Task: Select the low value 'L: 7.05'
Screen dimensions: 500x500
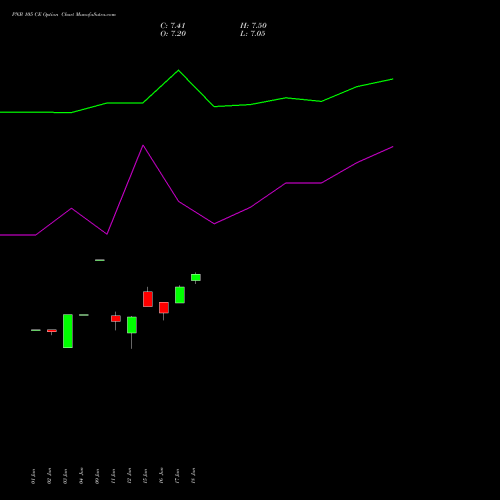Action: point(252,34)
